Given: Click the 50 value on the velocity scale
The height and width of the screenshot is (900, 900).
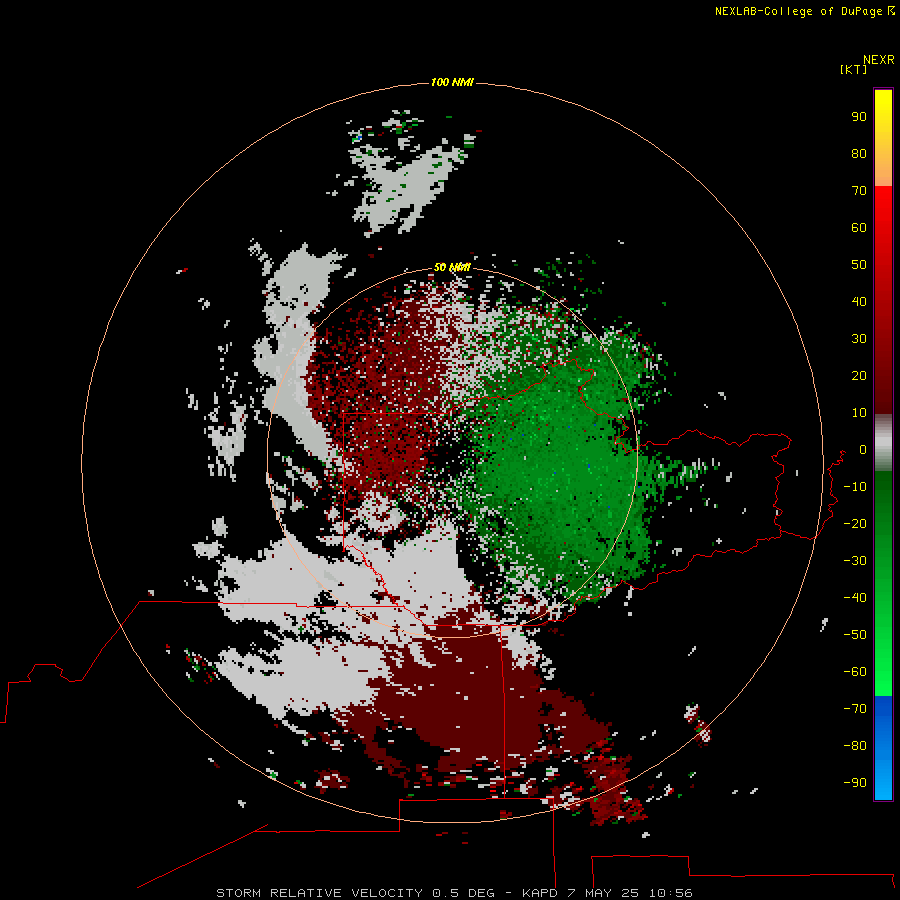Looking at the screenshot, I should (x=859, y=265).
